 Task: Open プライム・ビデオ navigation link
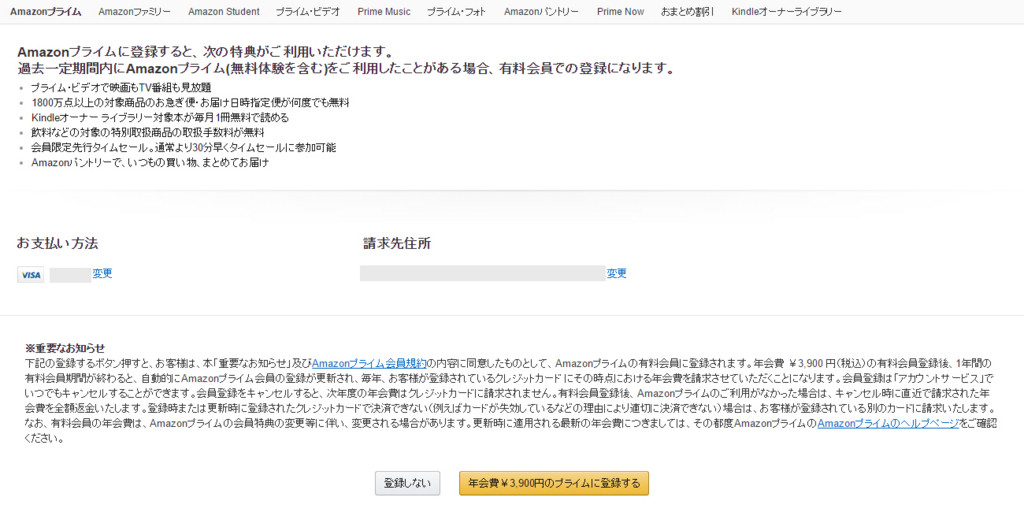coord(308,12)
